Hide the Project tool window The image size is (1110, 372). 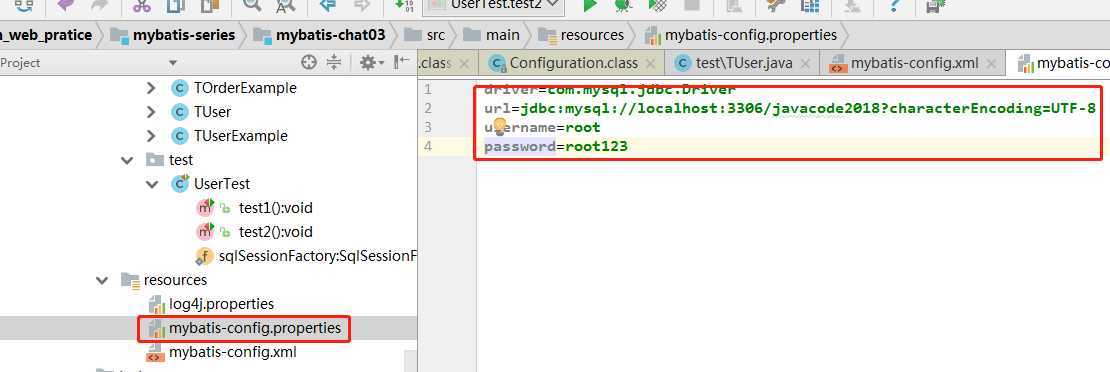401,62
